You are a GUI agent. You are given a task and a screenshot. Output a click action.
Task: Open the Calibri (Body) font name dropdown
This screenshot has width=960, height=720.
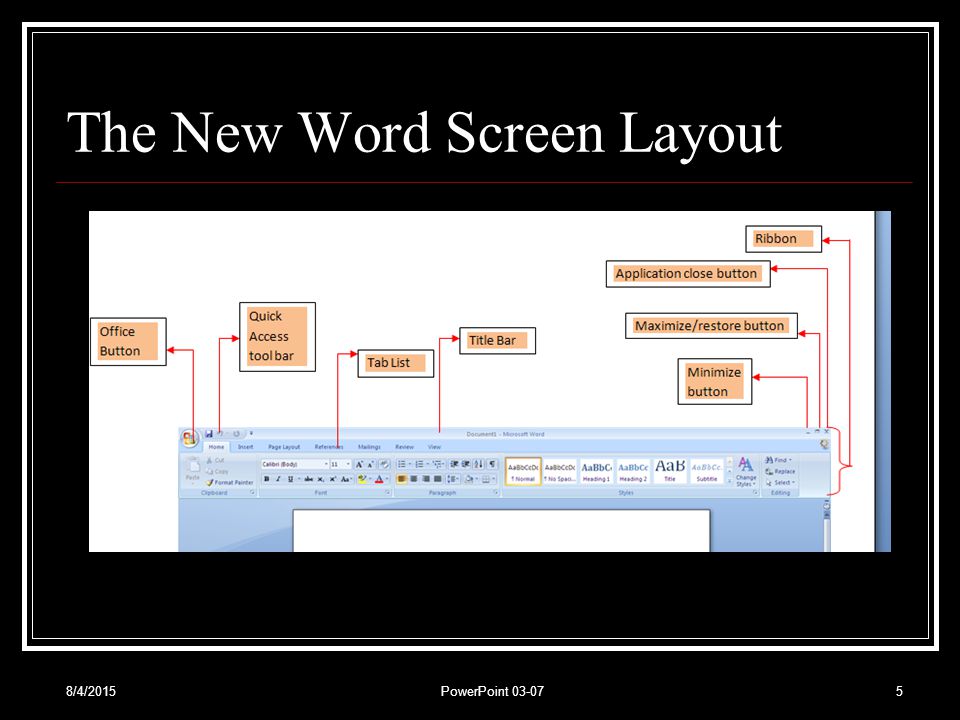point(326,465)
